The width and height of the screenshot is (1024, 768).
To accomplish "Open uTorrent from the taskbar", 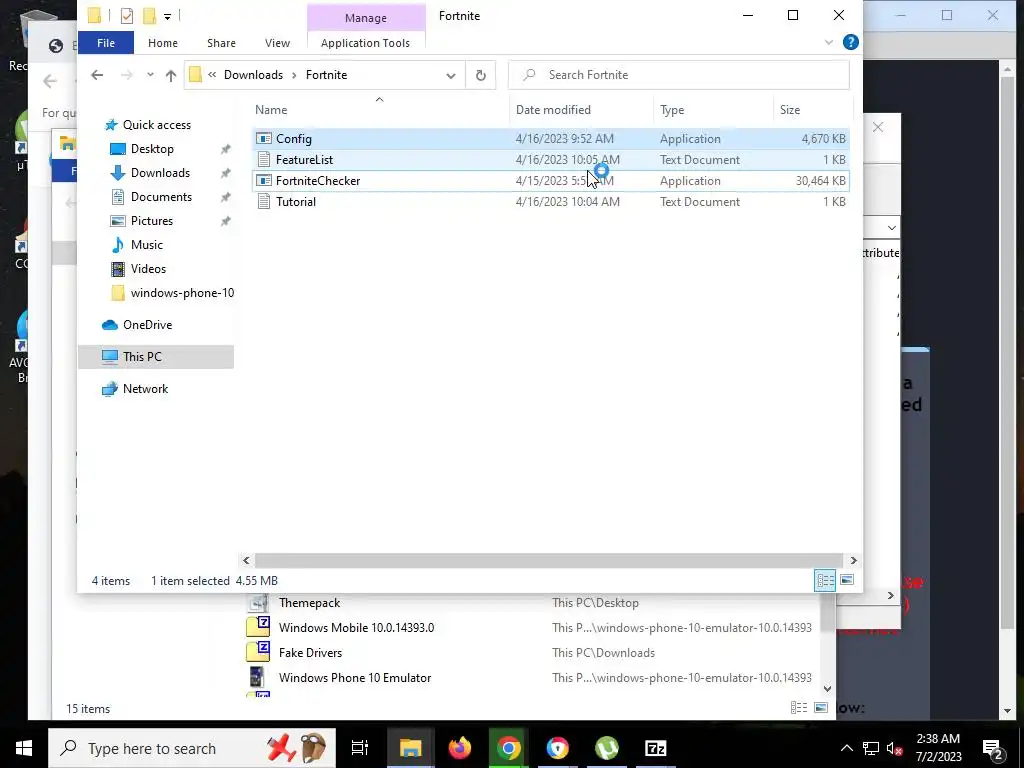I will pyautogui.click(x=607, y=748).
